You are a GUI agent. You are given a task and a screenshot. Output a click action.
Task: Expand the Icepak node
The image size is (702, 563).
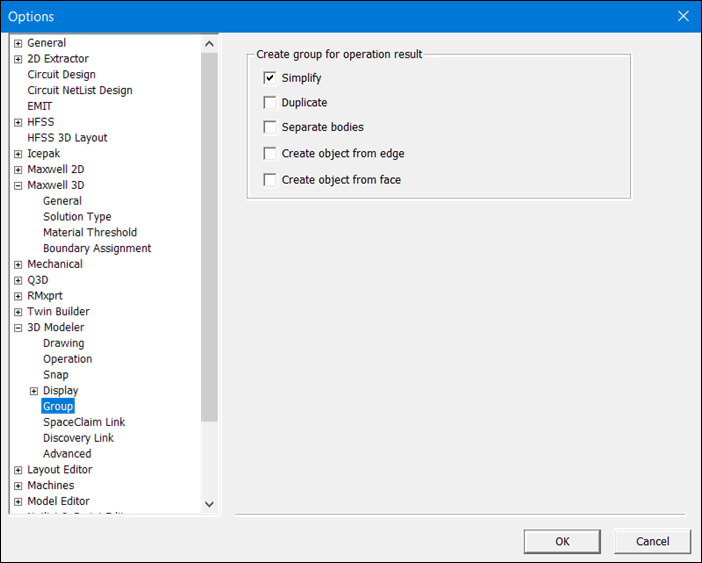click(18, 154)
